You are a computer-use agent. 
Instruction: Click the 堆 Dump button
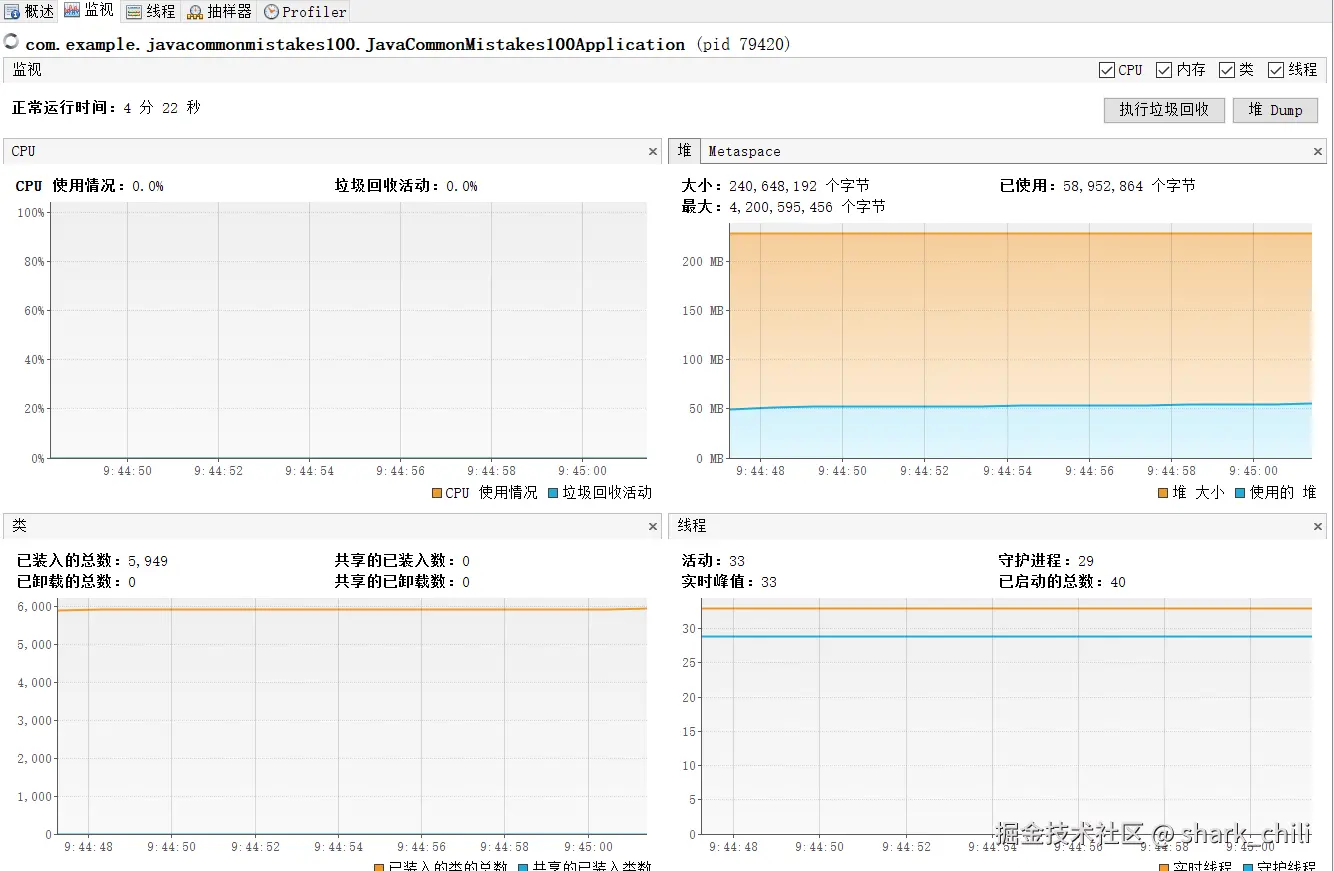click(x=1275, y=110)
